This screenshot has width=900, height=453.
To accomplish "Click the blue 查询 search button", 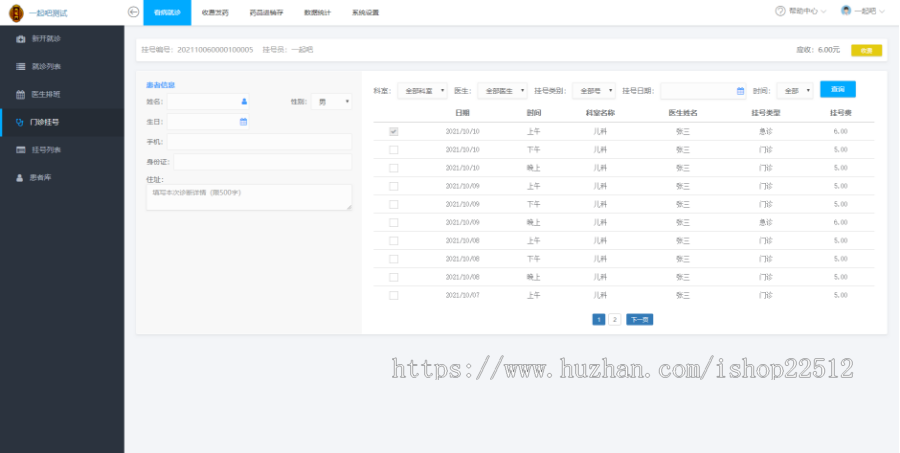I will (837, 89).
